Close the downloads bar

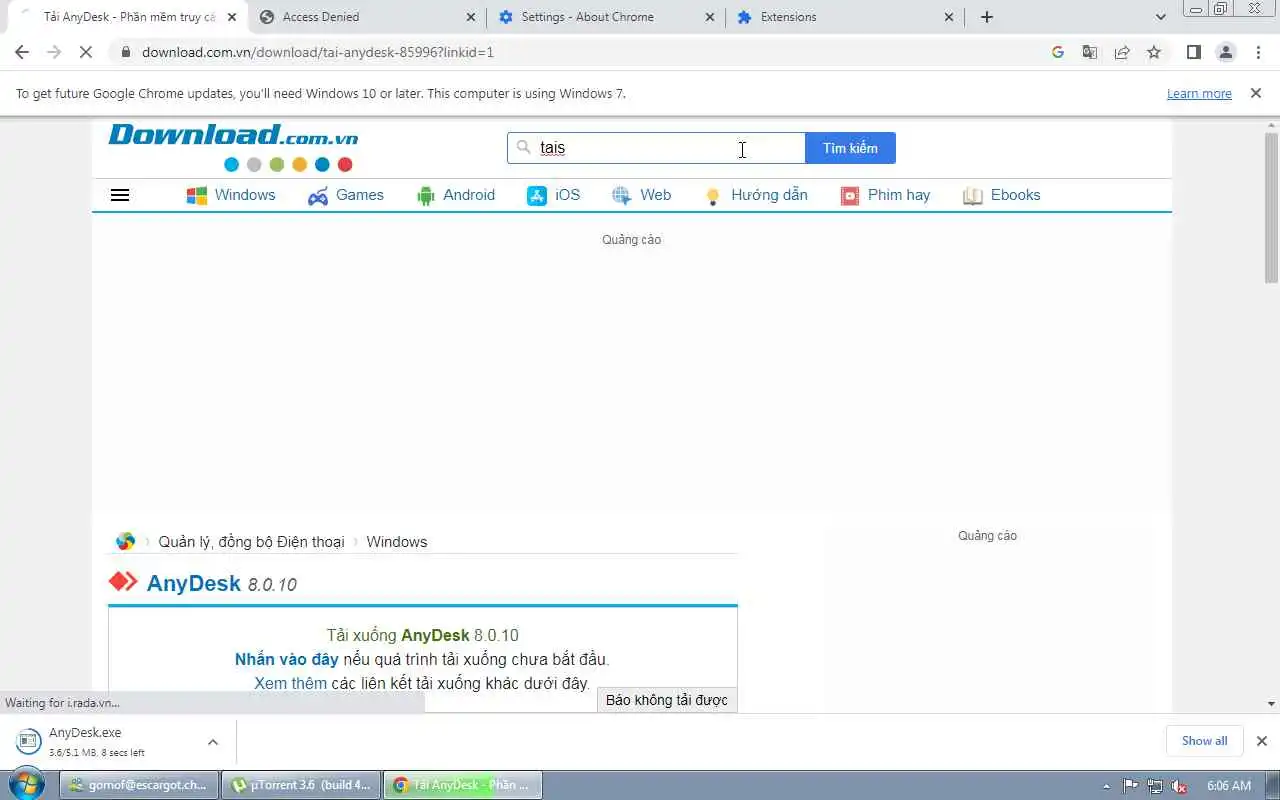(1262, 741)
